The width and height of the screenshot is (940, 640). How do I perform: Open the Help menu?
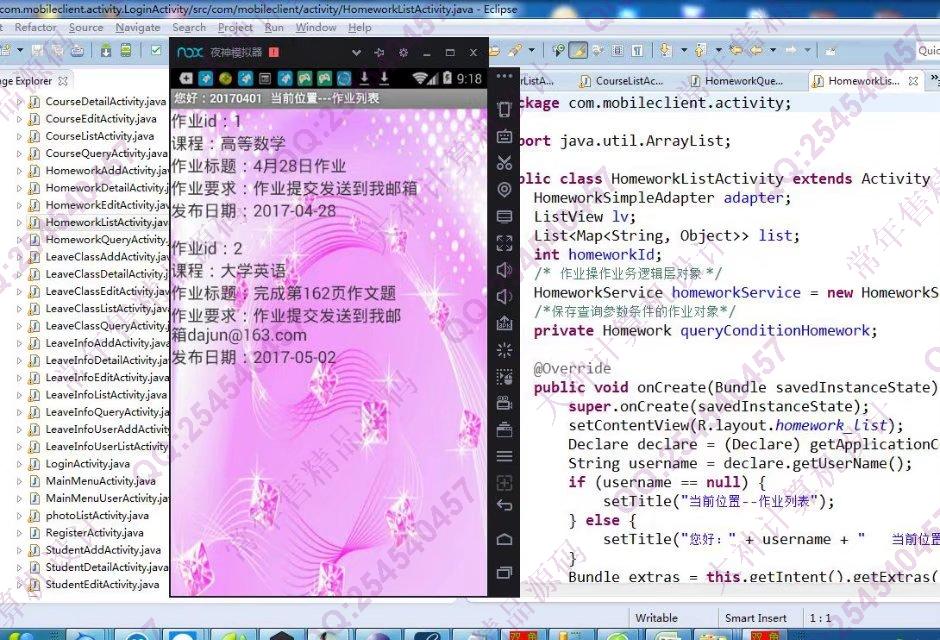click(360, 28)
